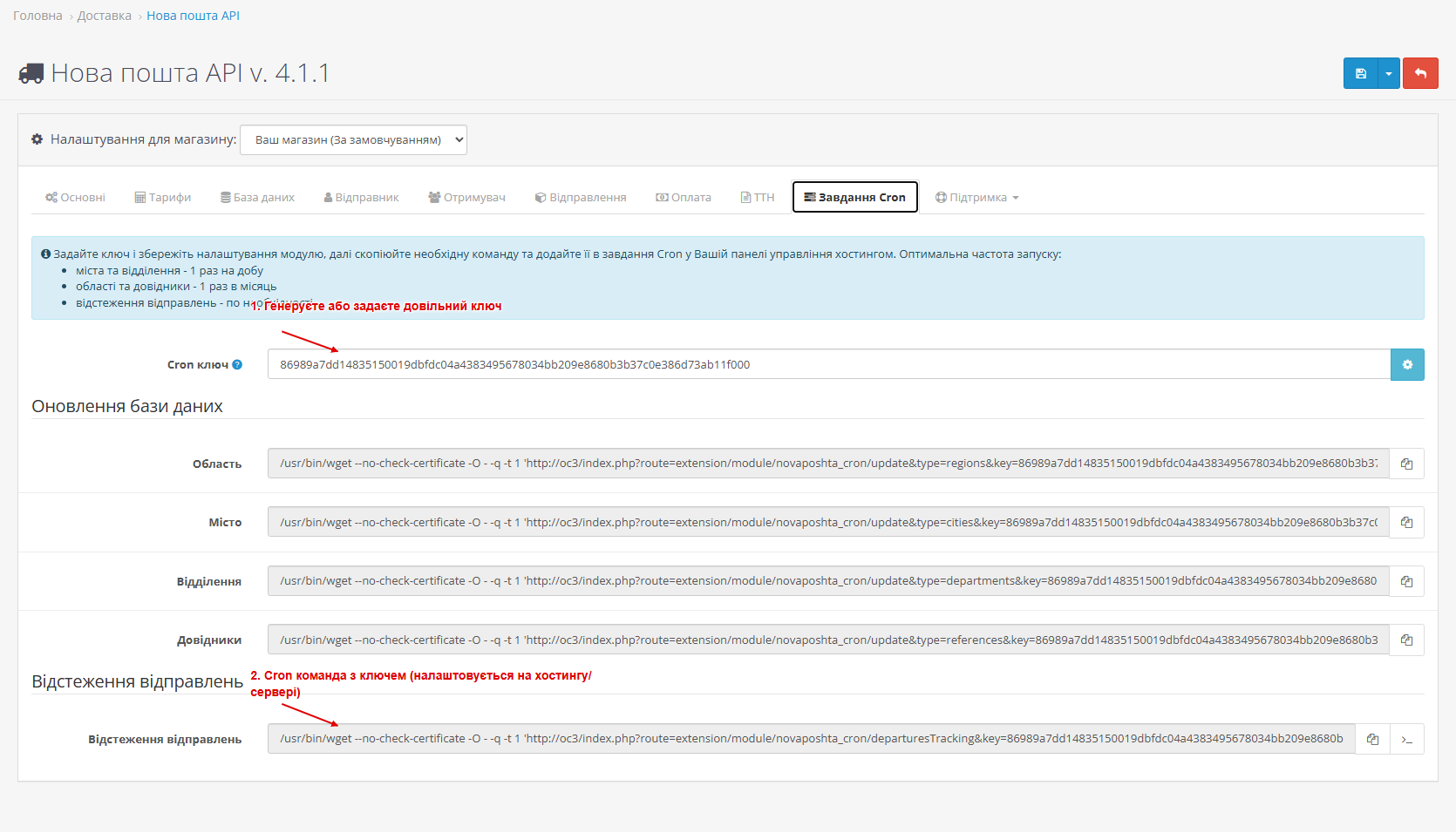The image size is (1456, 833).
Task: Click the Область cron command field
Action: coord(828,464)
